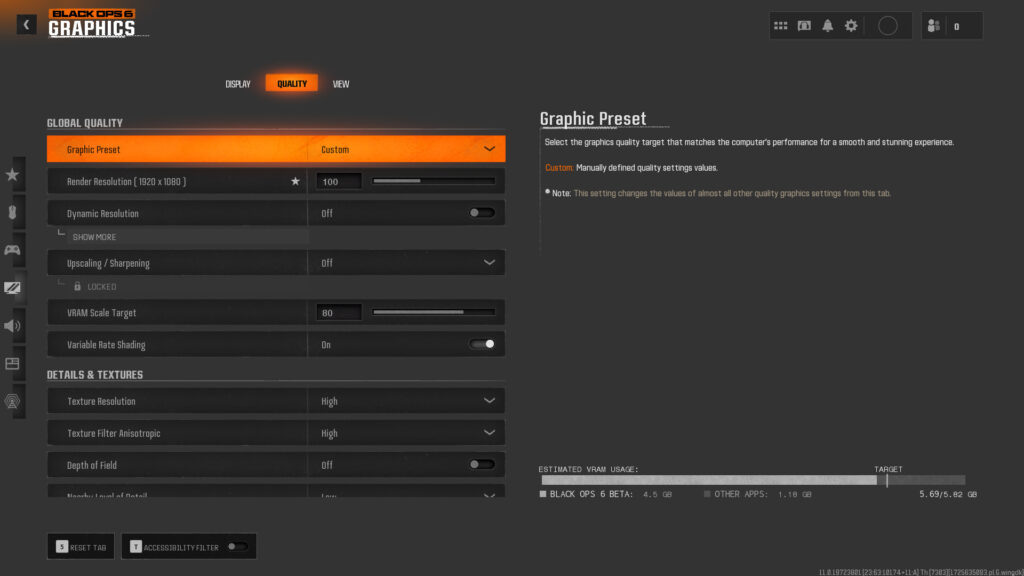Open the grid menu icon in the top bar

[781, 26]
